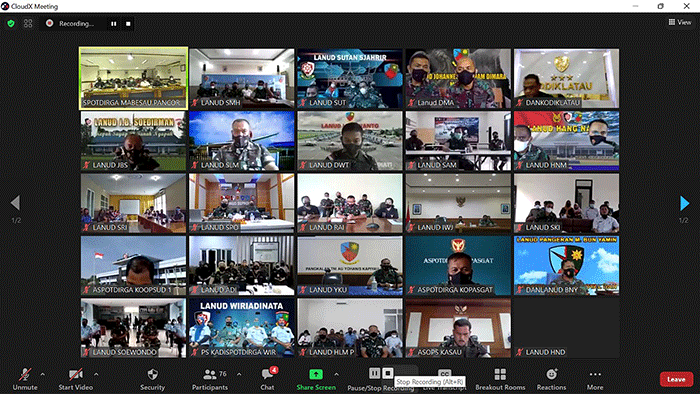Select the LANUD IWJ video tile
The height and width of the screenshot is (394, 700).
(458, 203)
